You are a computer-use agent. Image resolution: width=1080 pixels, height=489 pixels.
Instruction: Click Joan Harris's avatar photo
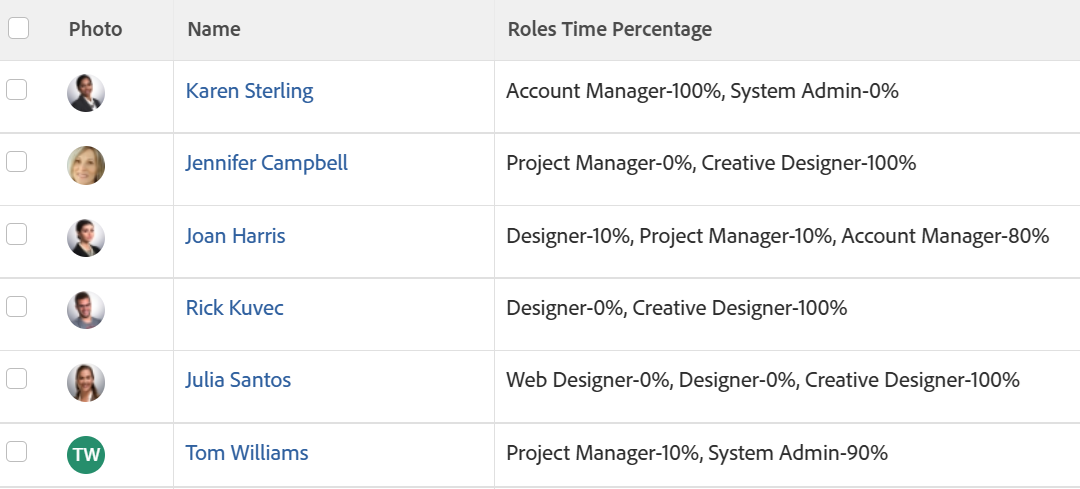86,238
